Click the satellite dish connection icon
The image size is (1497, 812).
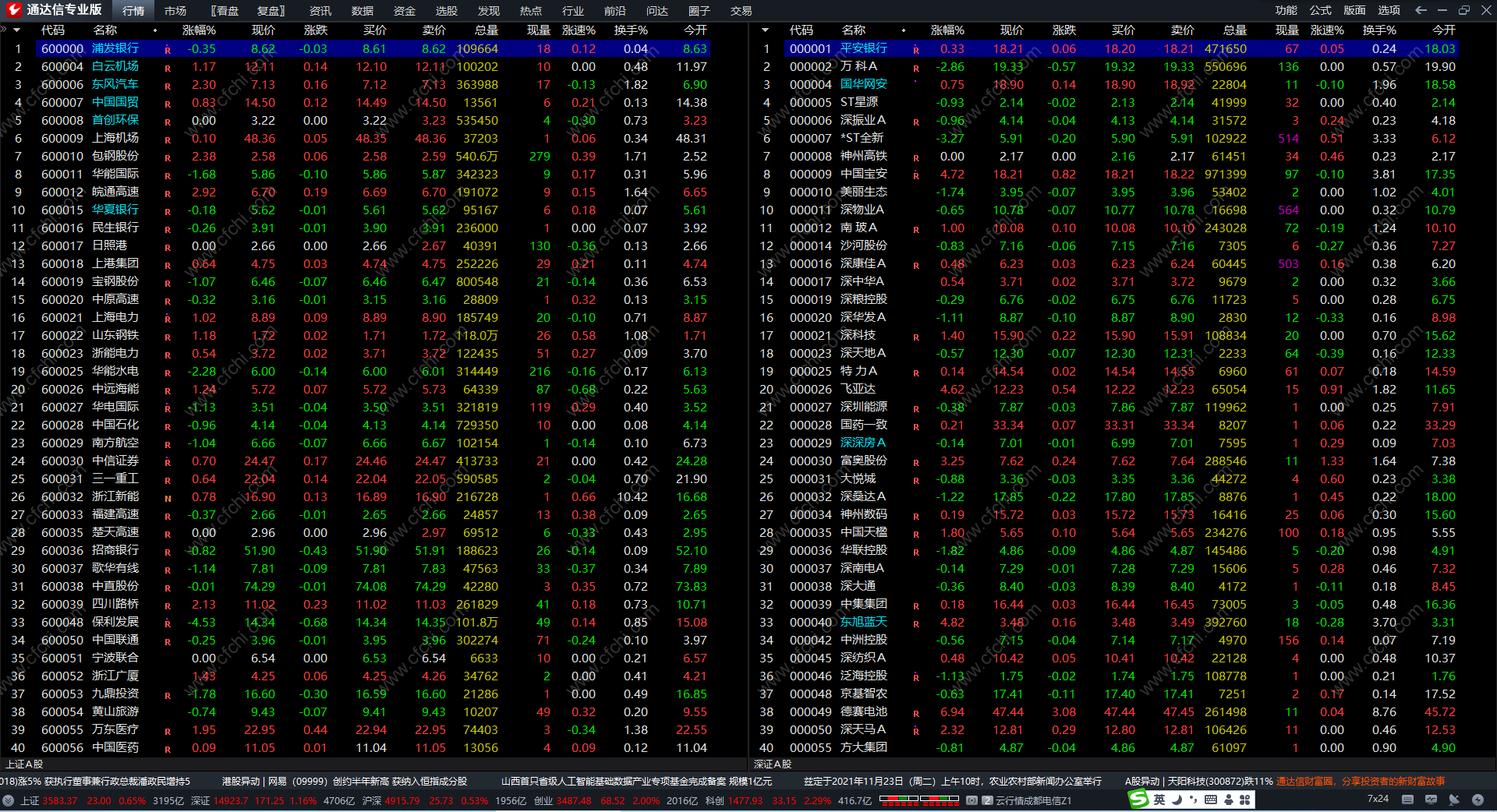(1454, 800)
